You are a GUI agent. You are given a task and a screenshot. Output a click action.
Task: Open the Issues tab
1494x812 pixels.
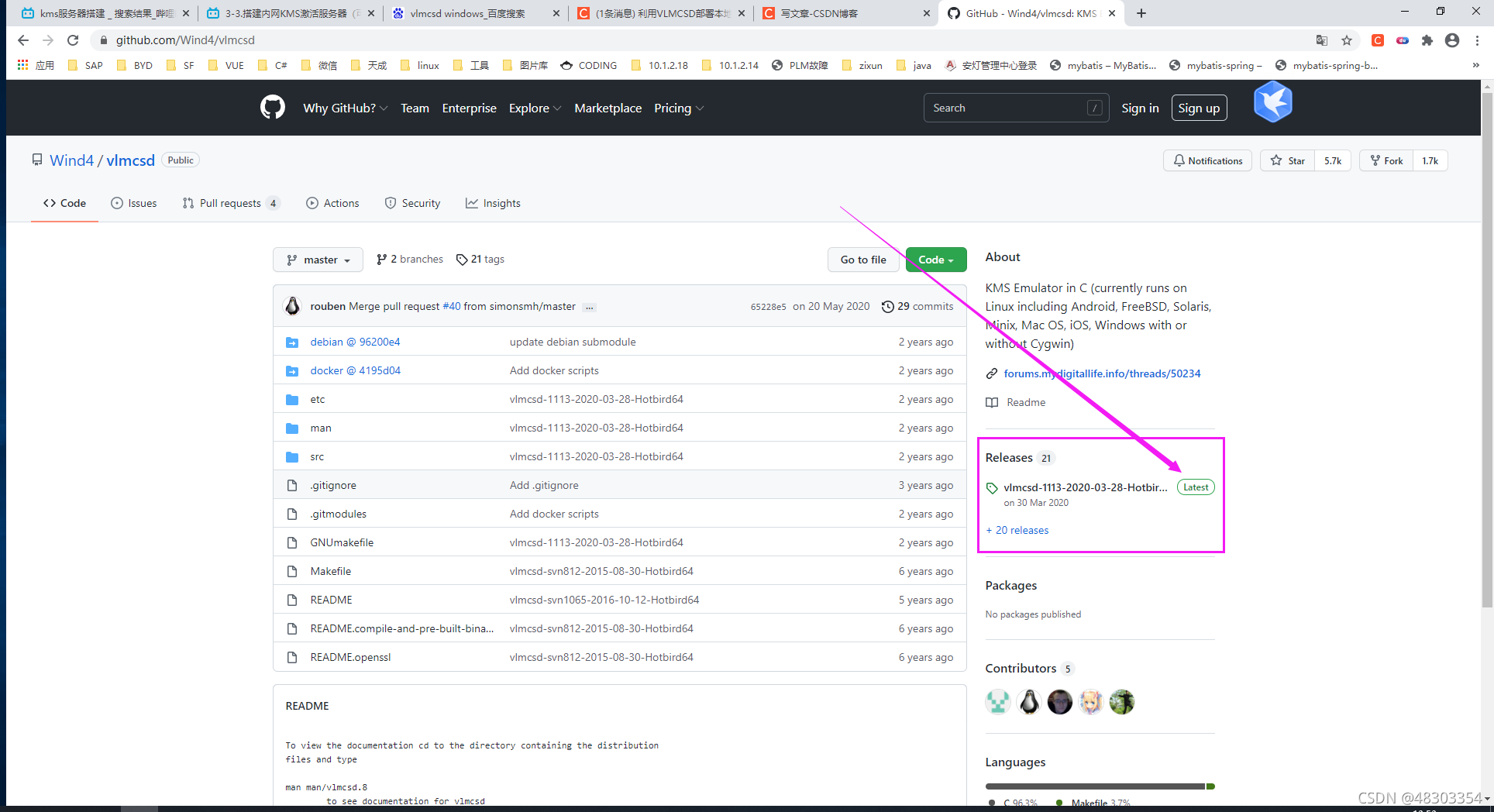[134, 203]
